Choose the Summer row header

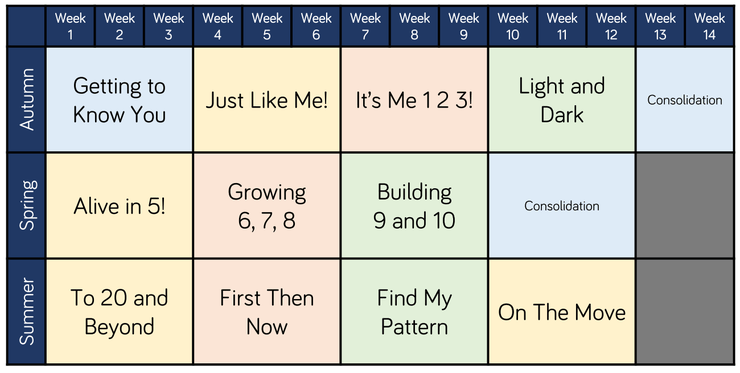26,312
